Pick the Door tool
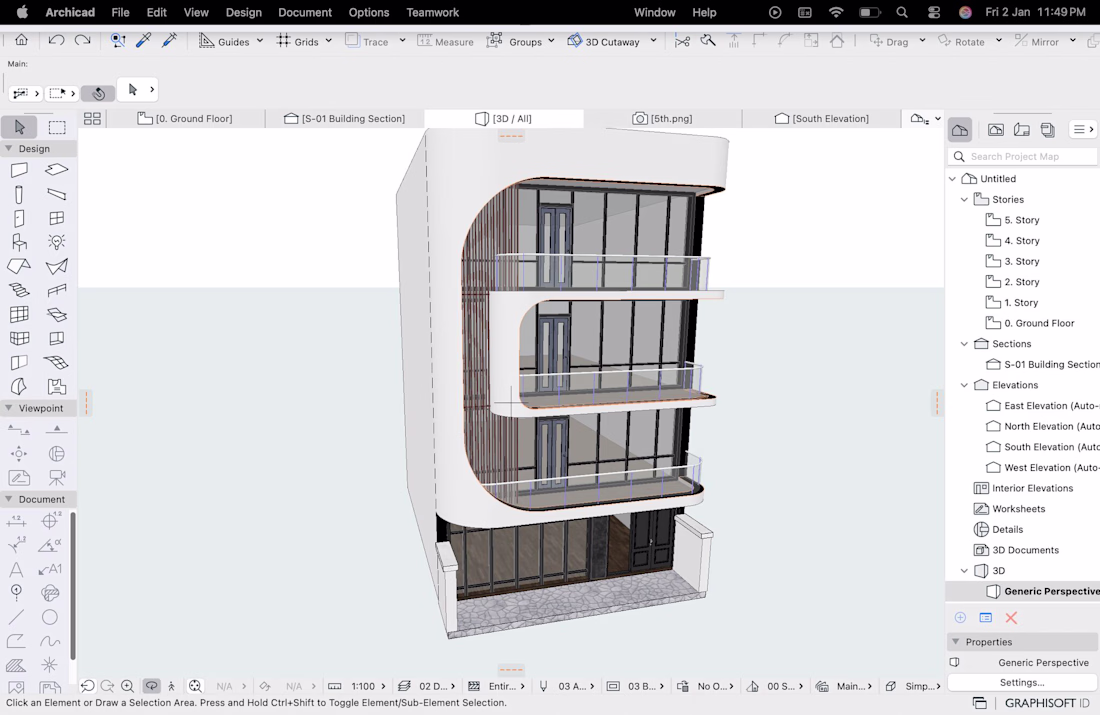This screenshot has width=1100, height=715. click(19, 218)
